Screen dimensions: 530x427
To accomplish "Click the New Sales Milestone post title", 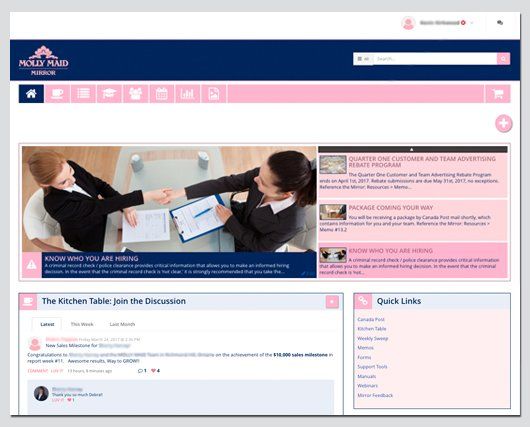I will pyautogui.click(x=88, y=346).
